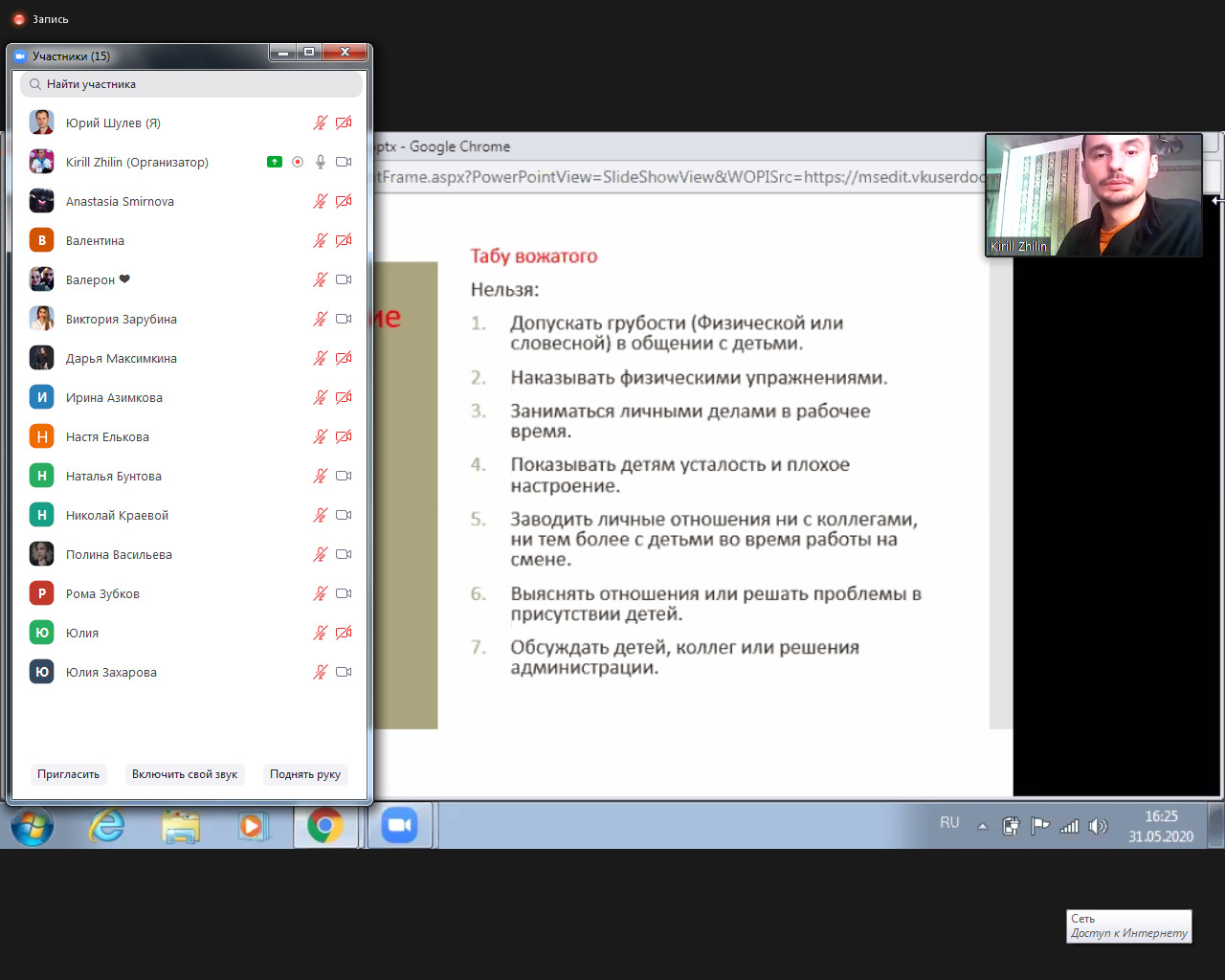Click the muted mic icon for Юлия Захарова
The height and width of the screenshot is (980, 1225).
click(x=321, y=672)
